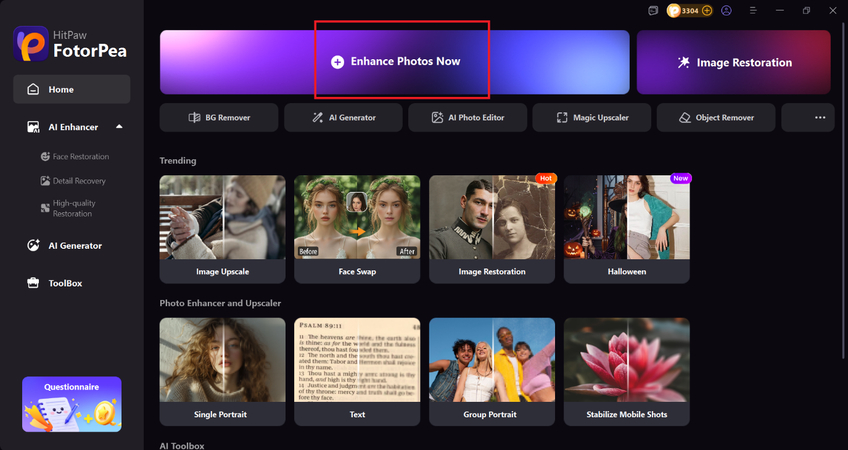Click the ToolBox briefcase icon
The height and width of the screenshot is (450, 848).
(33, 283)
